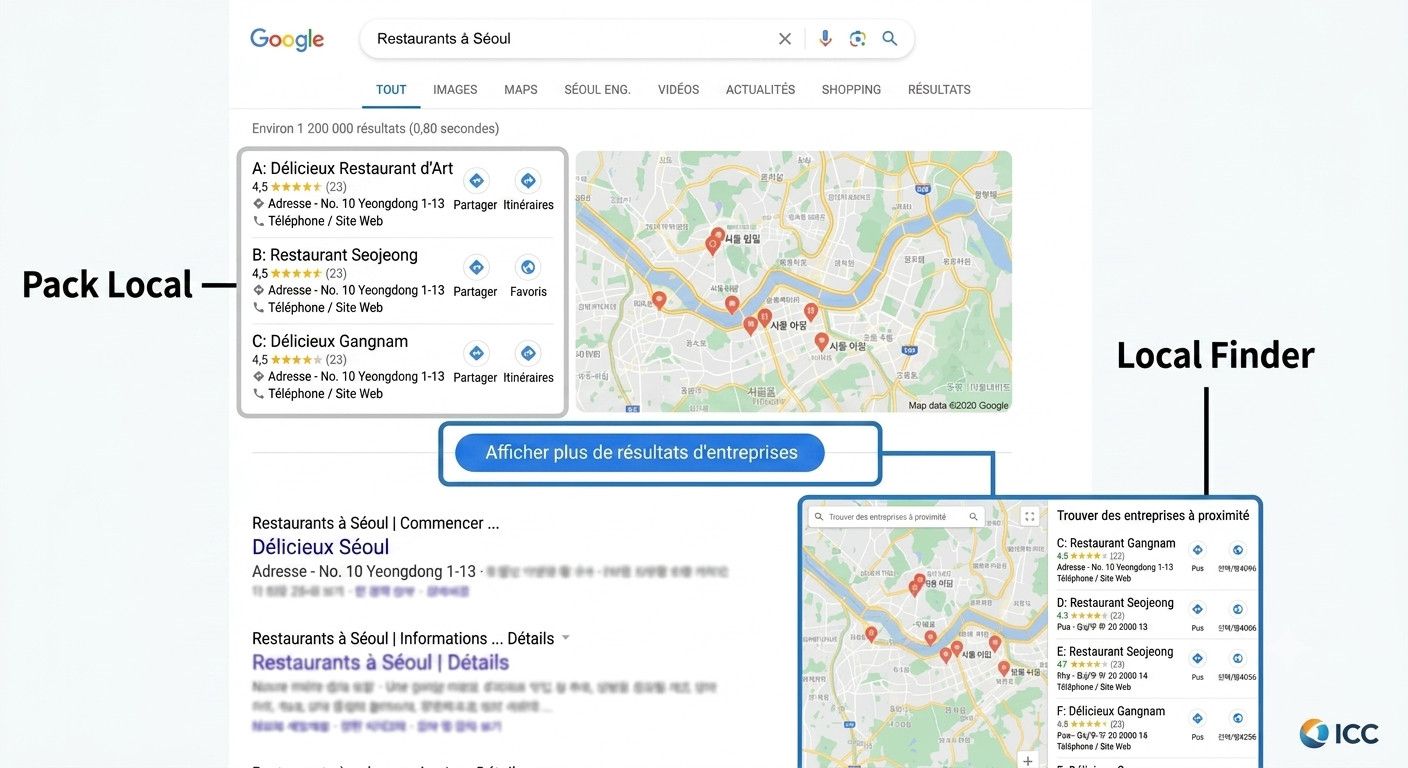Start voice search with the microphone icon
1408x768 pixels.
(825, 39)
